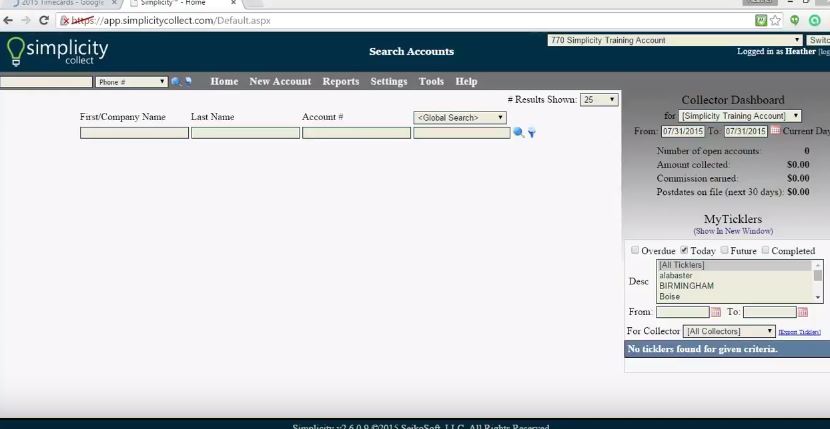Viewport: 830px width, 429px height.
Task: Select BIRMINGHAM in the Desc list
Action: (735, 286)
